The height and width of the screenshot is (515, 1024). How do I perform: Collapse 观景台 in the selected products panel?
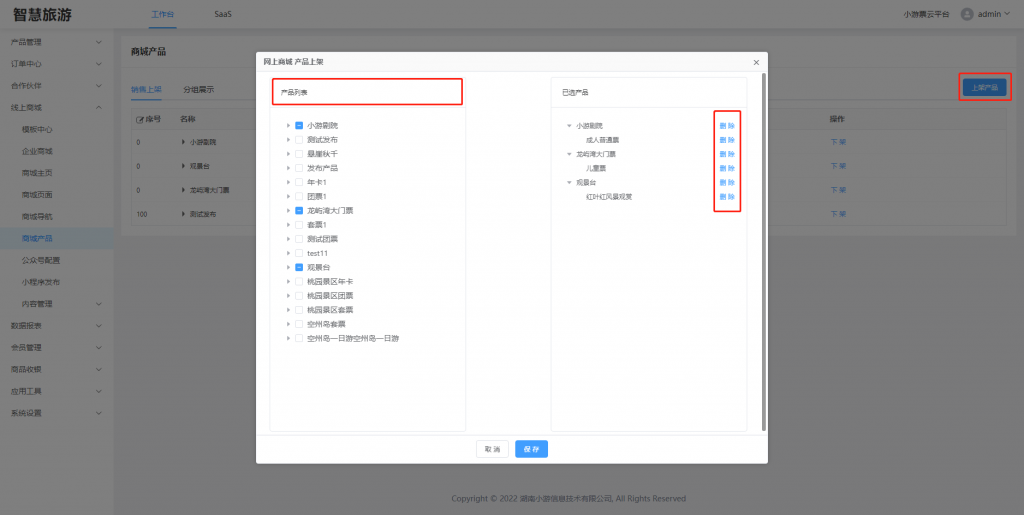[x=569, y=183]
